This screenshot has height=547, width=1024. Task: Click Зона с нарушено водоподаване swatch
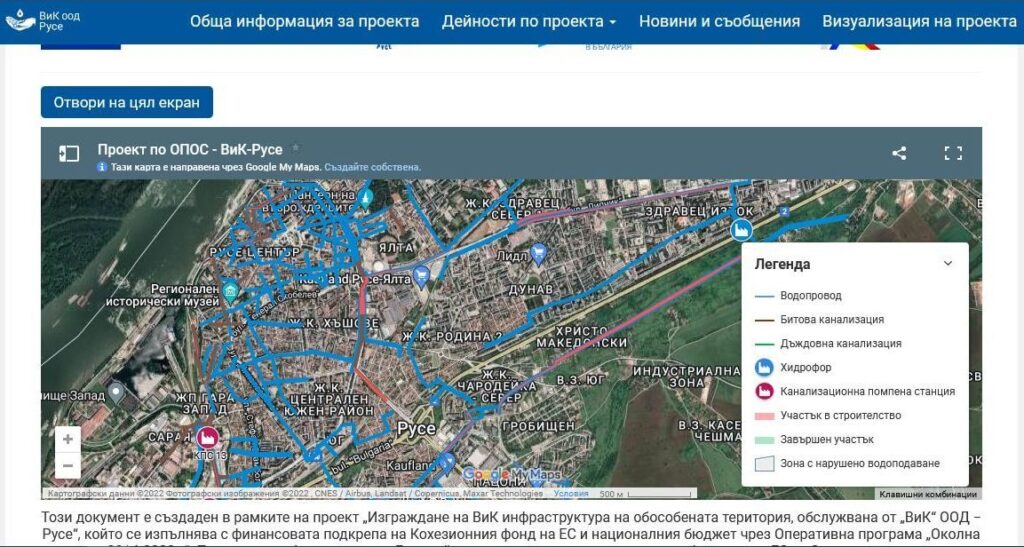pos(764,464)
